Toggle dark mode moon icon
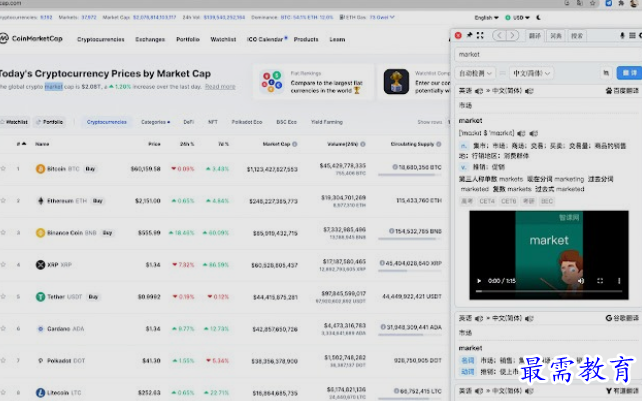The height and width of the screenshot is (401, 642). click(x=538, y=18)
